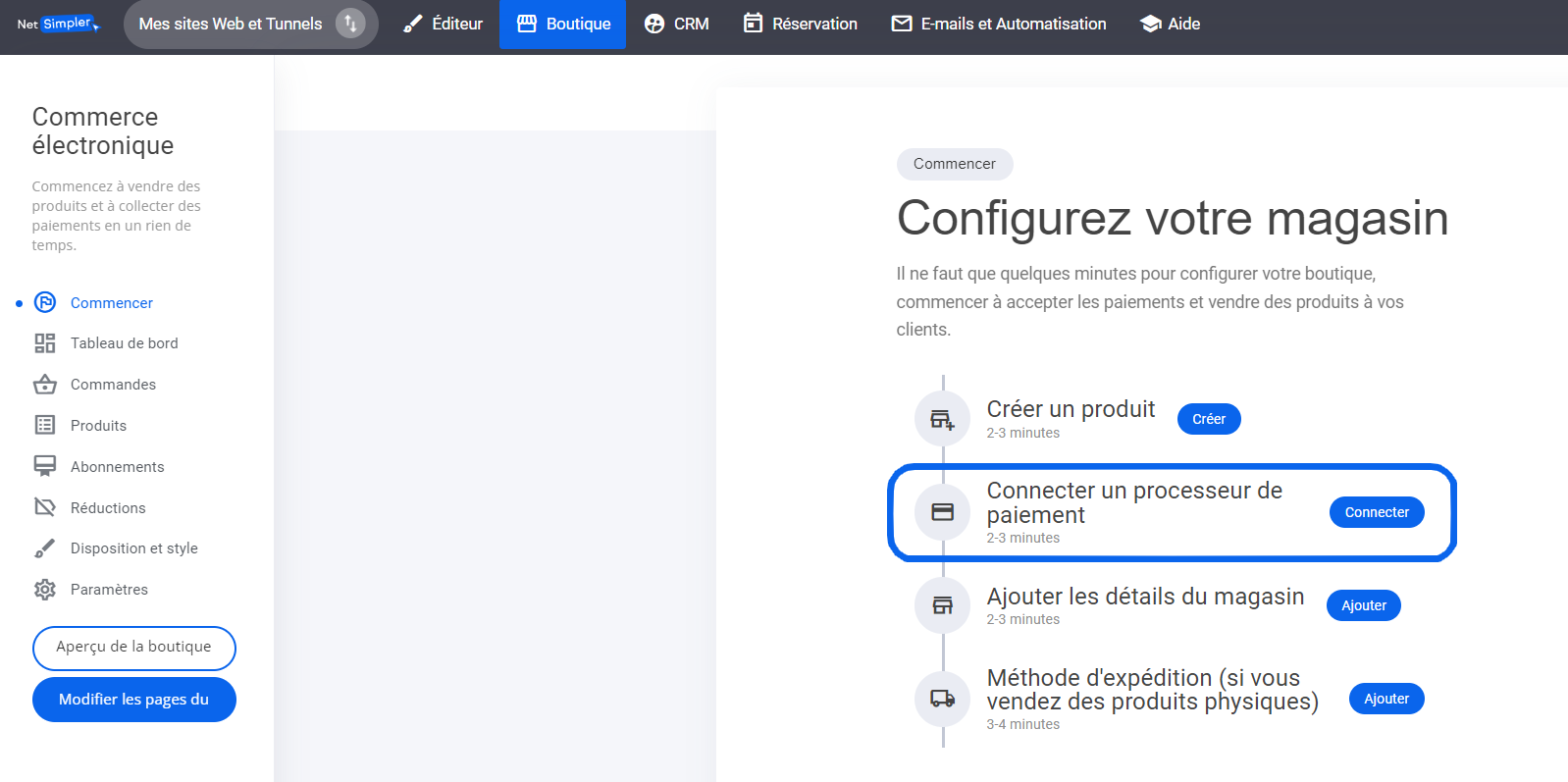Go to E-mails et Automatisation
This screenshot has width=1568, height=782.
(x=998, y=24)
